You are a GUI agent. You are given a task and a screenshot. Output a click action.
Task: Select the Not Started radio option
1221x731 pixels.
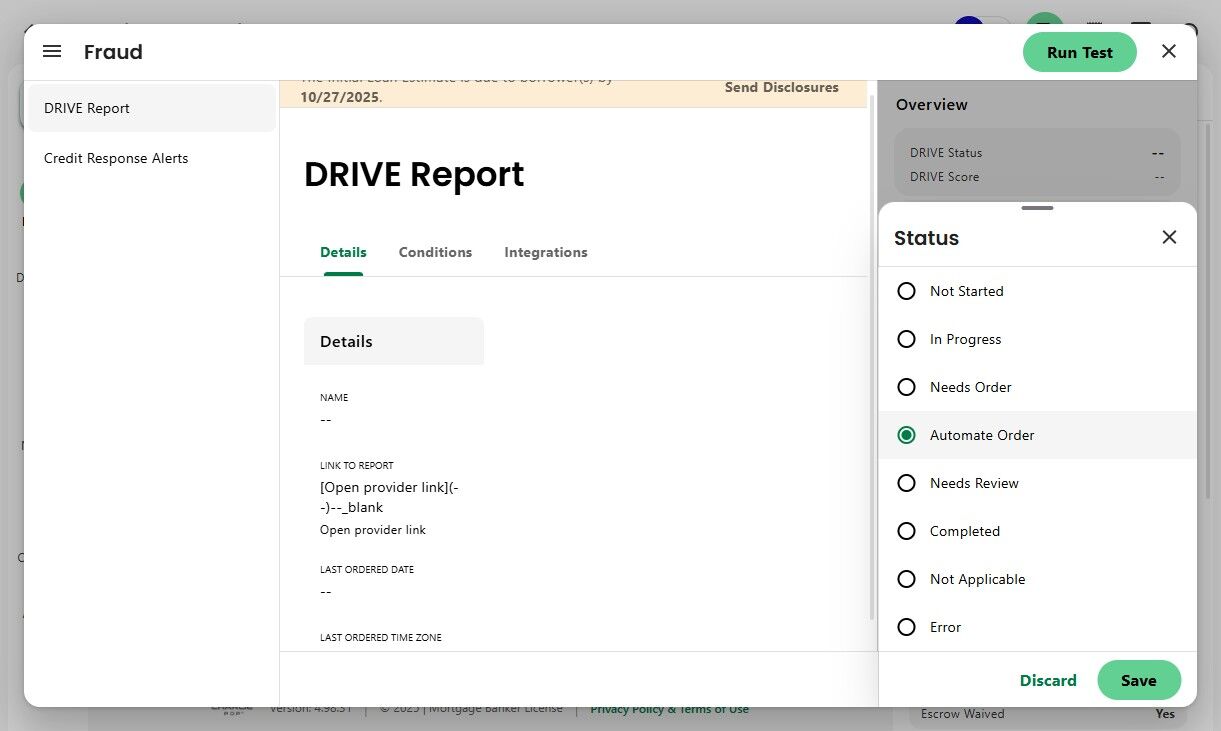click(x=907, y=291)
